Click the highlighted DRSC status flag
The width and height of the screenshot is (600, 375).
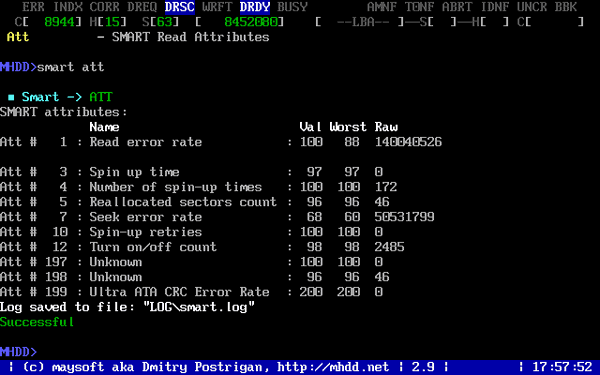click(x=180, y=7)
